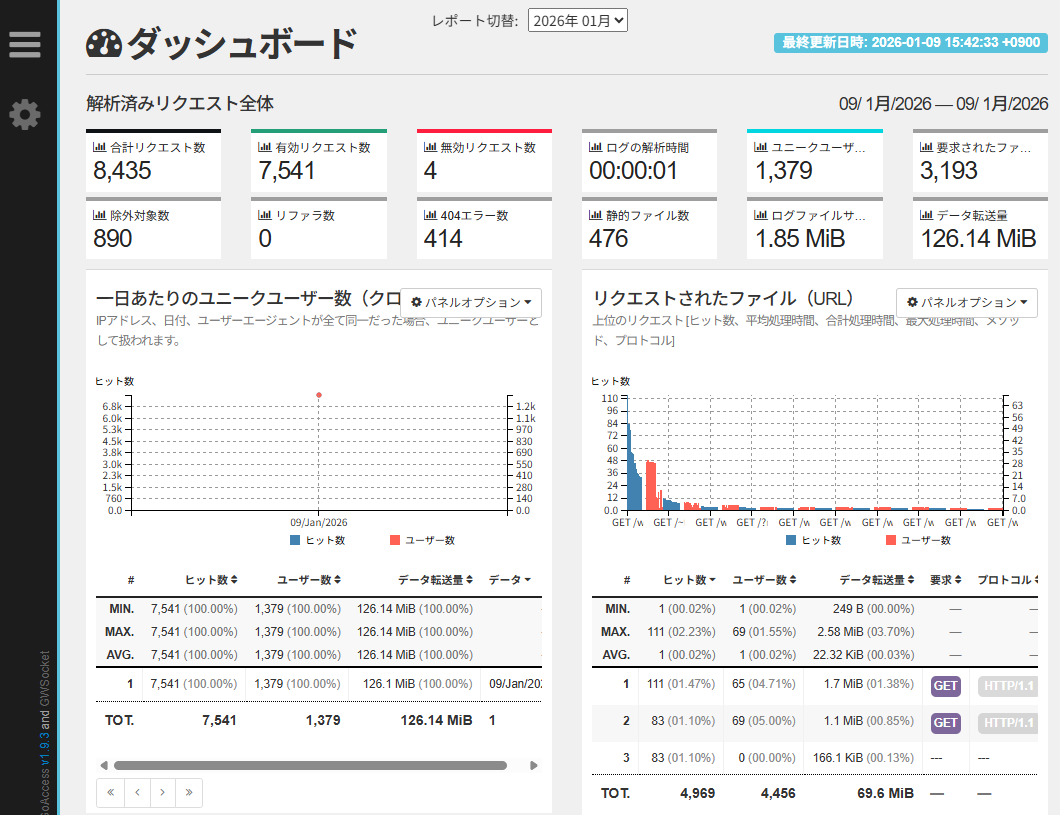Click the dashboard gauge icon beside the title
Viewport: 1060px width, 815px height.
104,43
